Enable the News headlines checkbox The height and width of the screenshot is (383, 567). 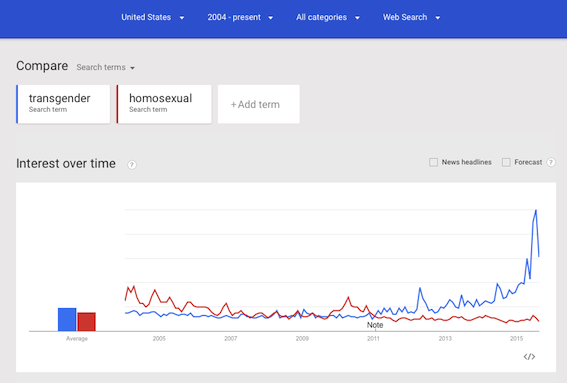click(x=433, y=162)
